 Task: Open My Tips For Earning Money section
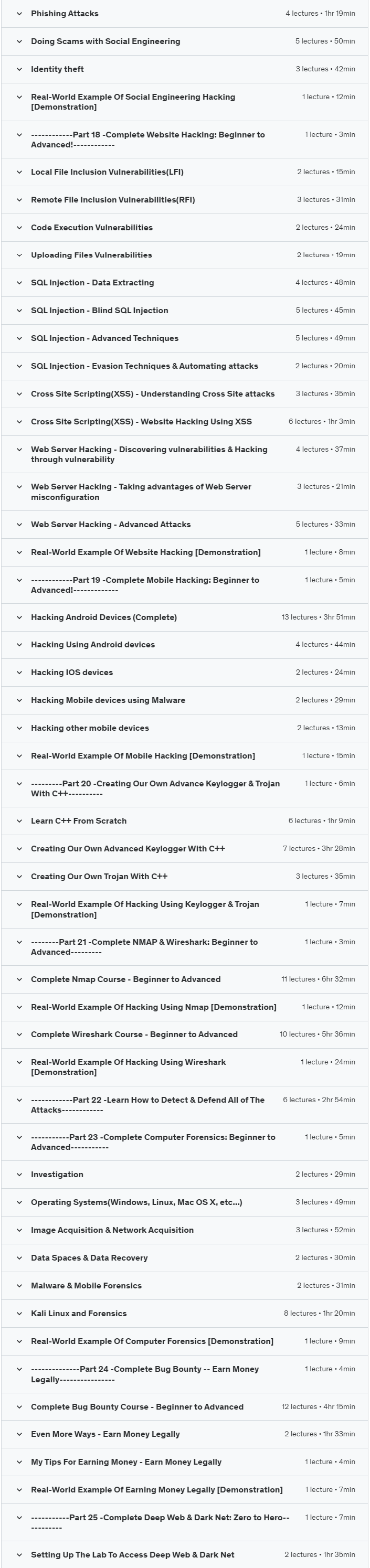126,1462
